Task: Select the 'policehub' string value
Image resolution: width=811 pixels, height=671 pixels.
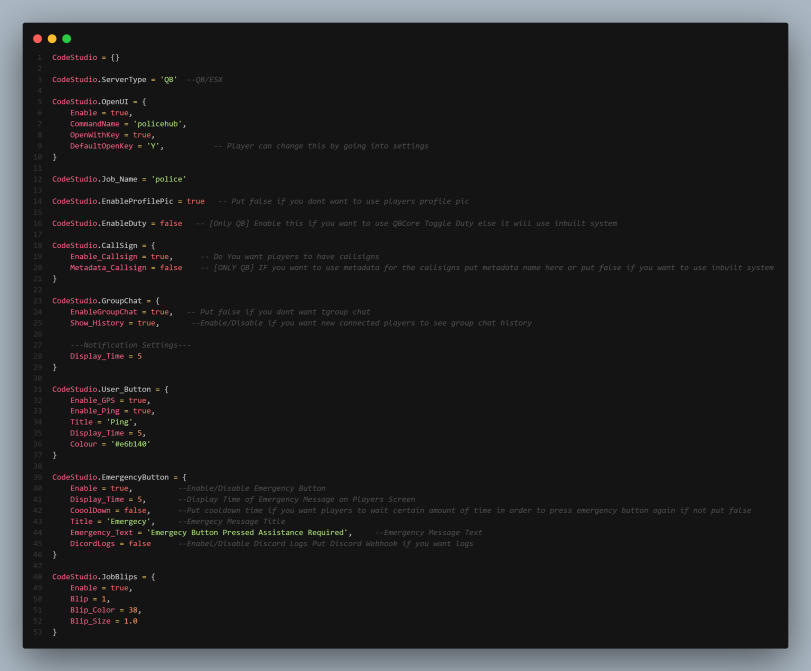Action: 158,124
